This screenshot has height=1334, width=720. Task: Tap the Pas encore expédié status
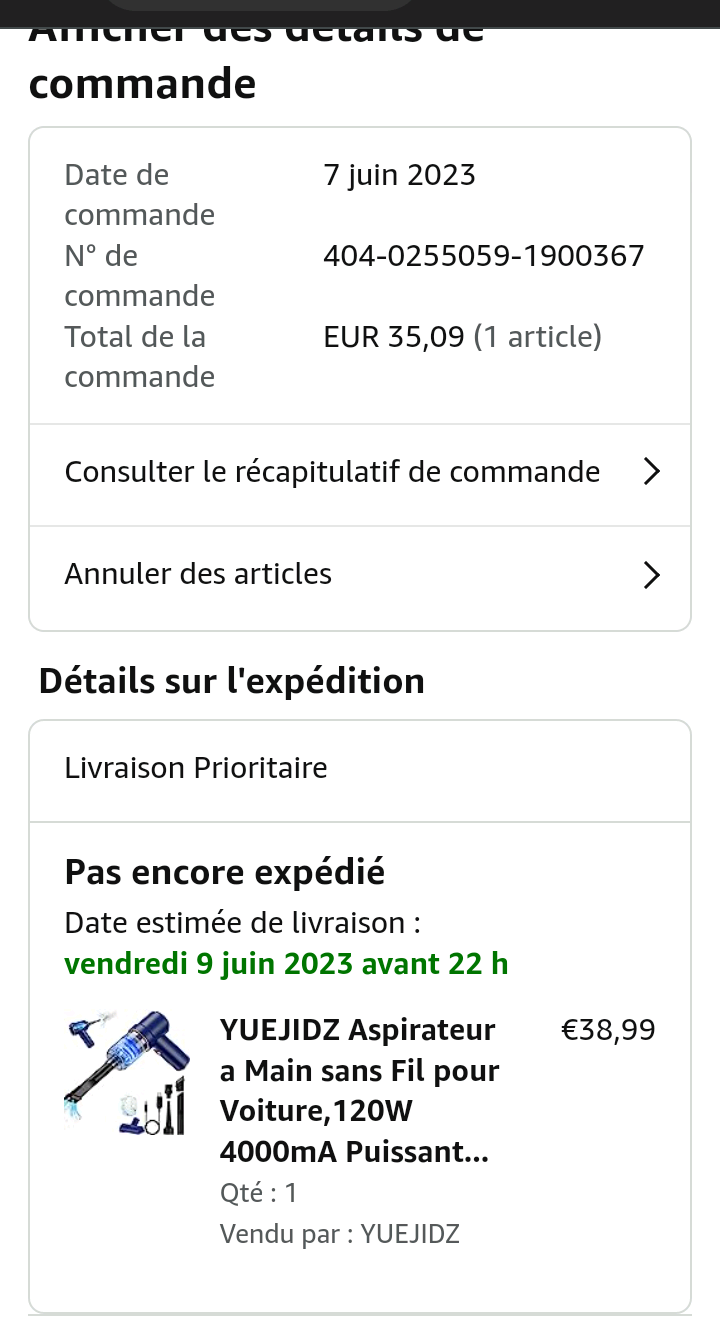click(x=225, y=872)
